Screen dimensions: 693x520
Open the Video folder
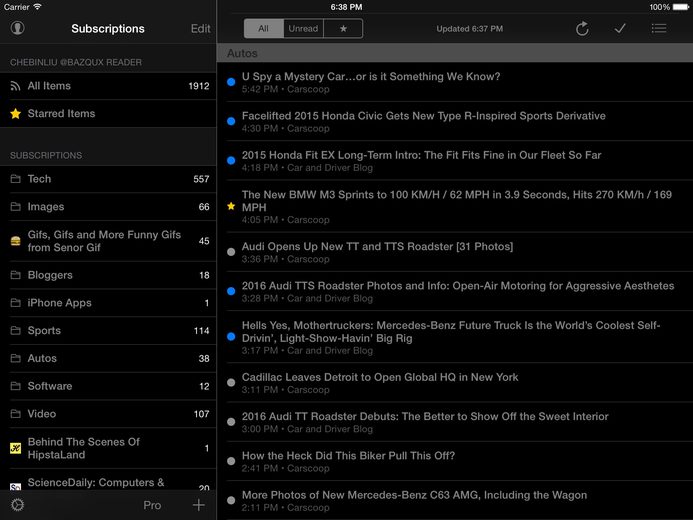coord(108,414)
